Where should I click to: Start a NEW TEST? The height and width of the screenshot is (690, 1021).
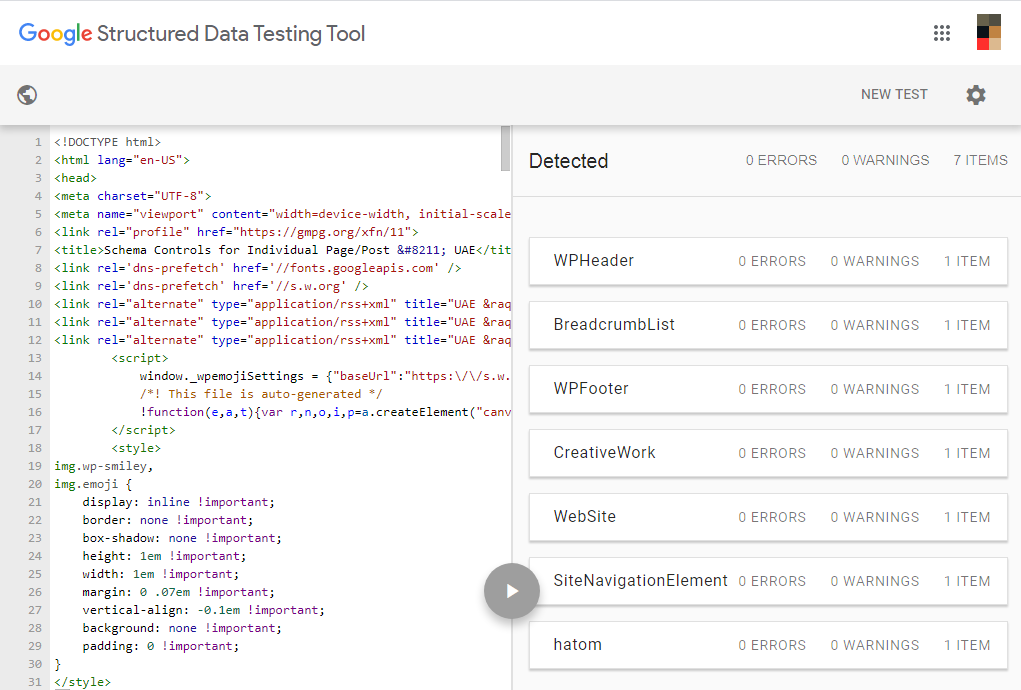pos(894,95)
